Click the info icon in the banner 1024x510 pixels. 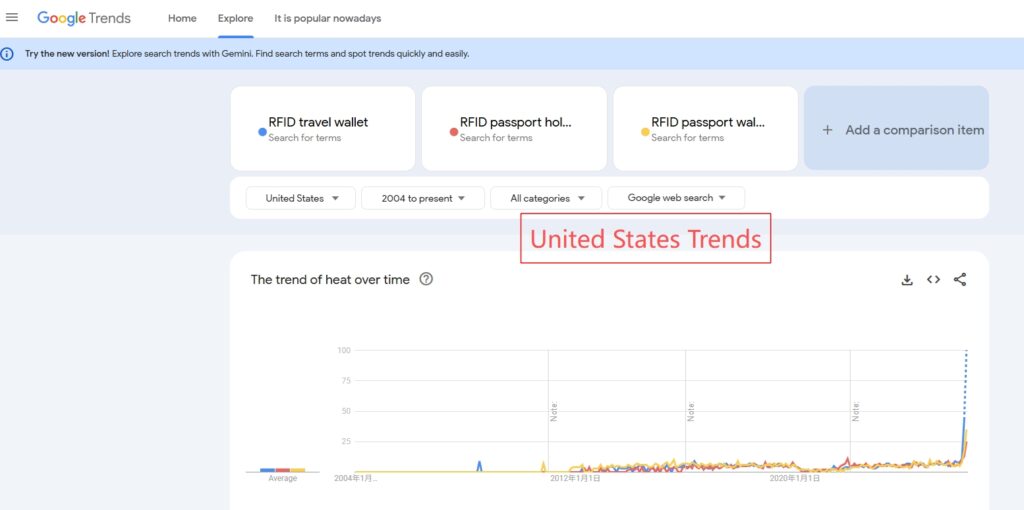[8, 54]
